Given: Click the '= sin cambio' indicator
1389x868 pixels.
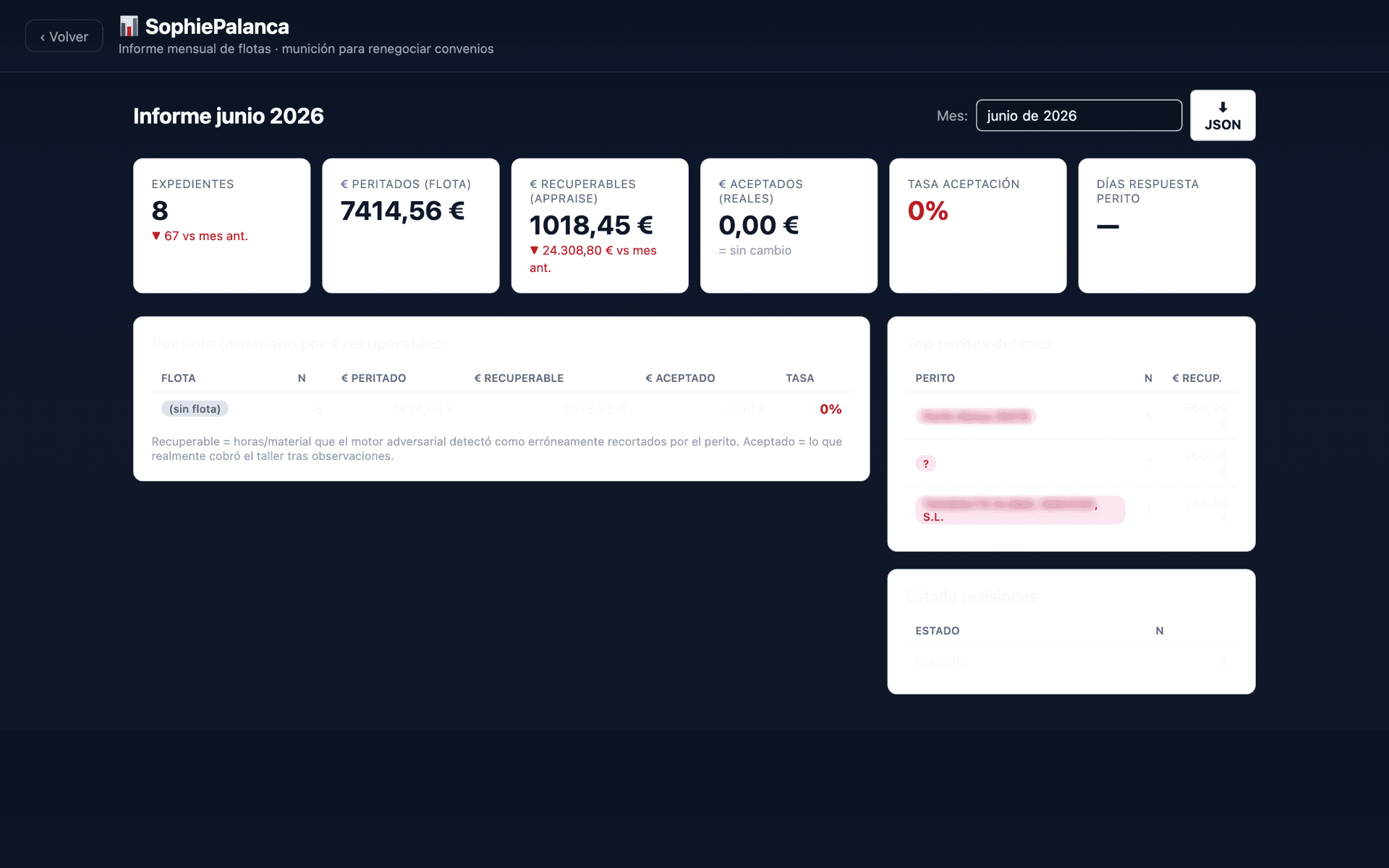Looking at the screenshot, I should [x=755, y=250].
